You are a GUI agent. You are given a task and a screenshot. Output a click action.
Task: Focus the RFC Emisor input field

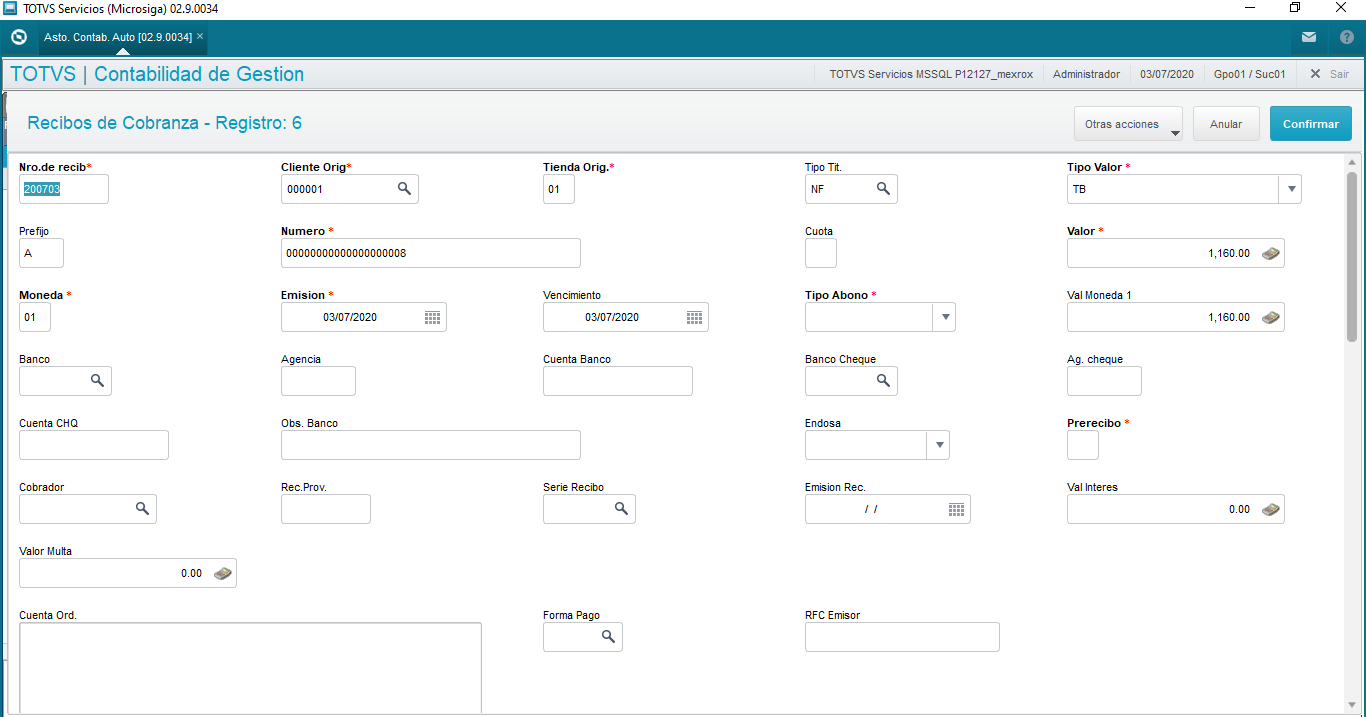902,637
